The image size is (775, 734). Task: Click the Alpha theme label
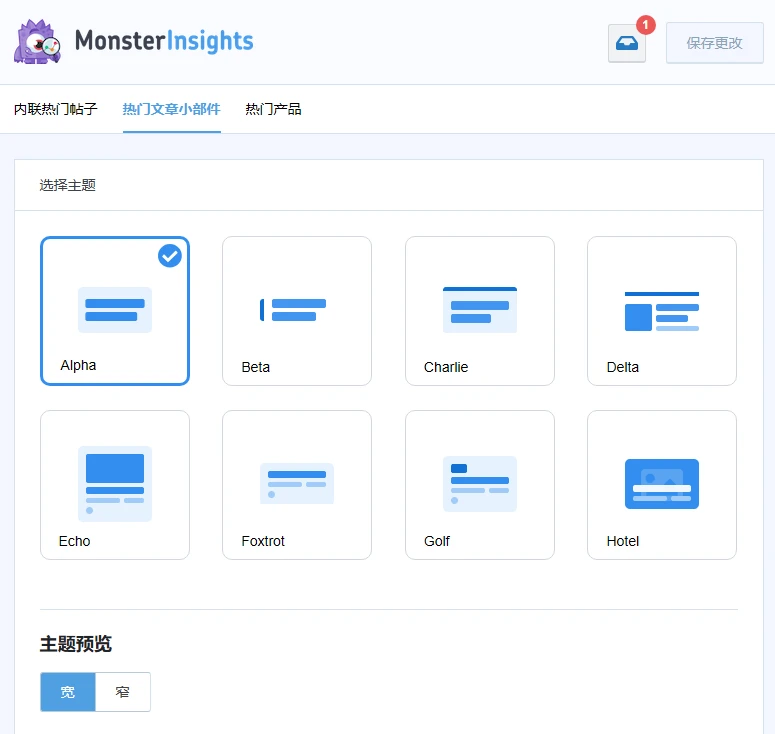tap(78, 365)
